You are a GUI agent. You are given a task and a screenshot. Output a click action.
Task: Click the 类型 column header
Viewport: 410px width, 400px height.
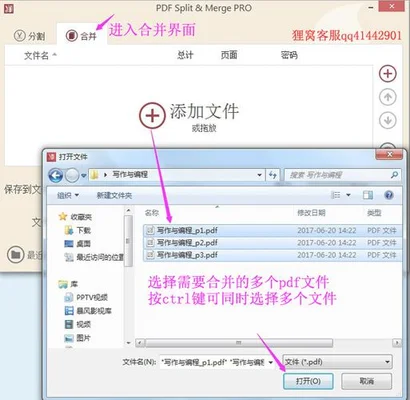[x=374, y=213]
